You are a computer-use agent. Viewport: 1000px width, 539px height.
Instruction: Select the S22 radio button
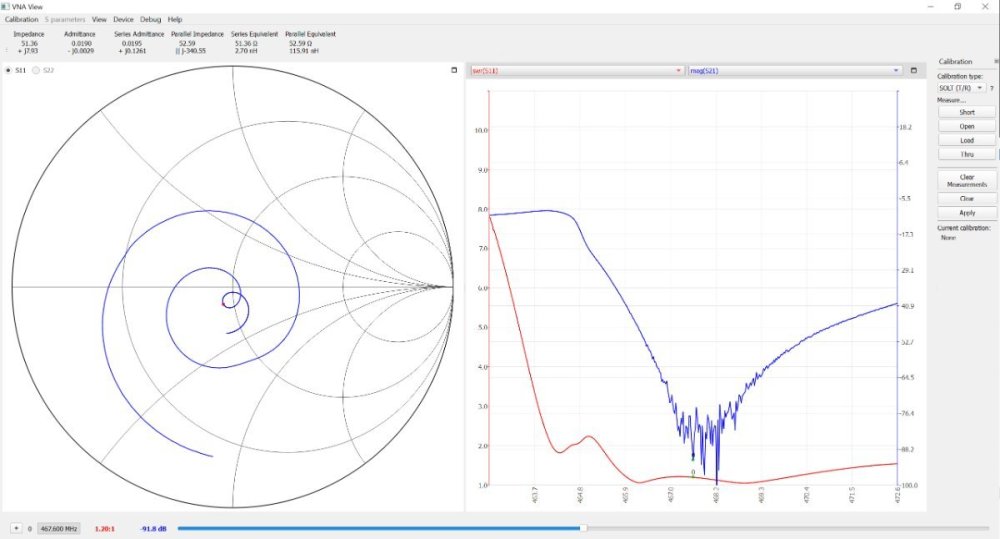point(37,70)
